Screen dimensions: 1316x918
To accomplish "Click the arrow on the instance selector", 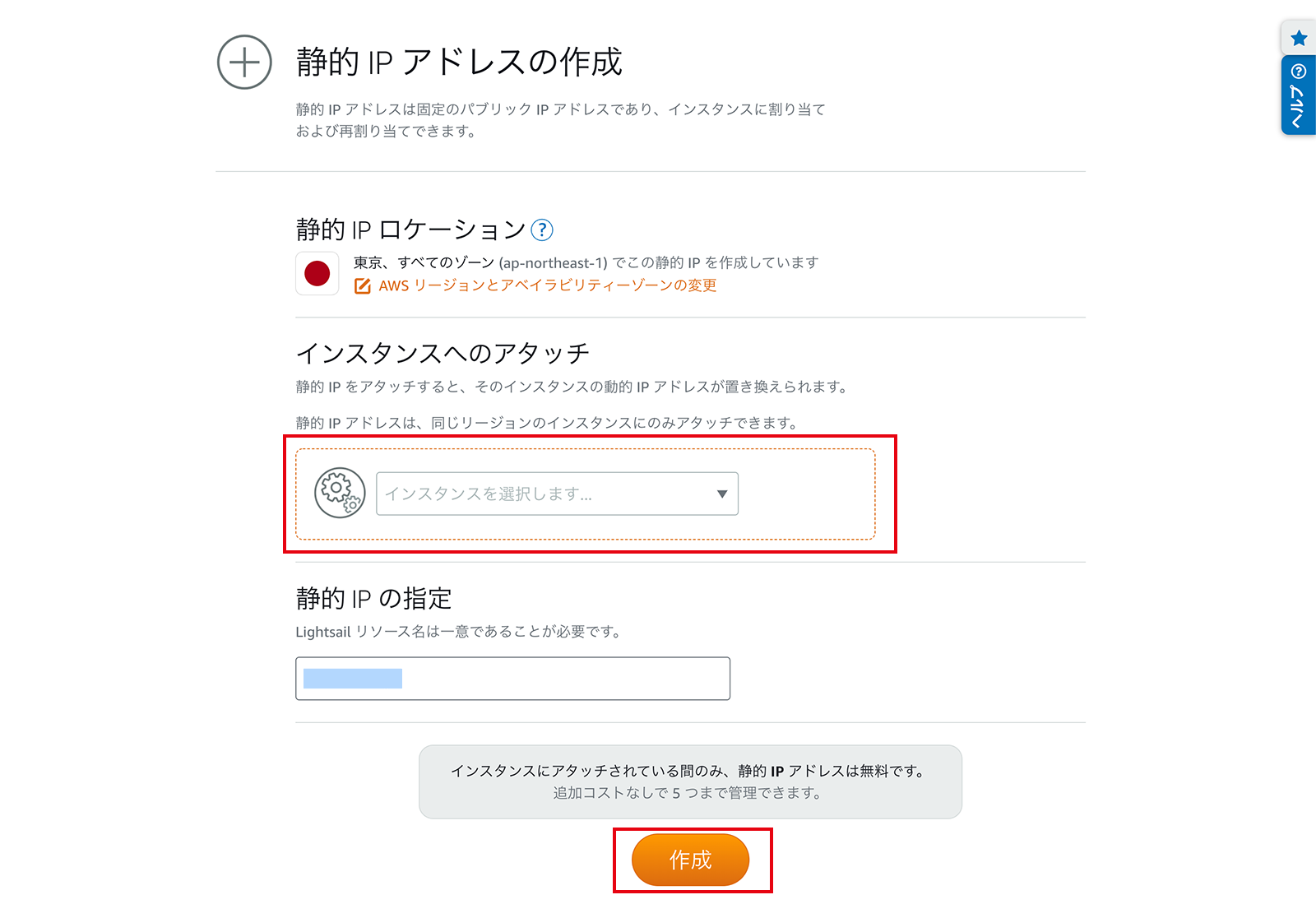I will pos(721,494).
